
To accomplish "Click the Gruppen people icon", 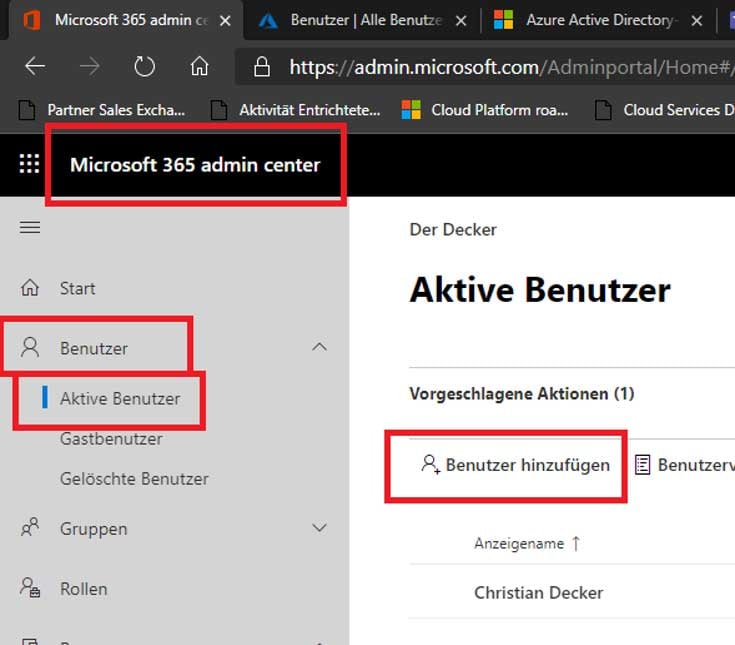I will (x=30, y=527).
